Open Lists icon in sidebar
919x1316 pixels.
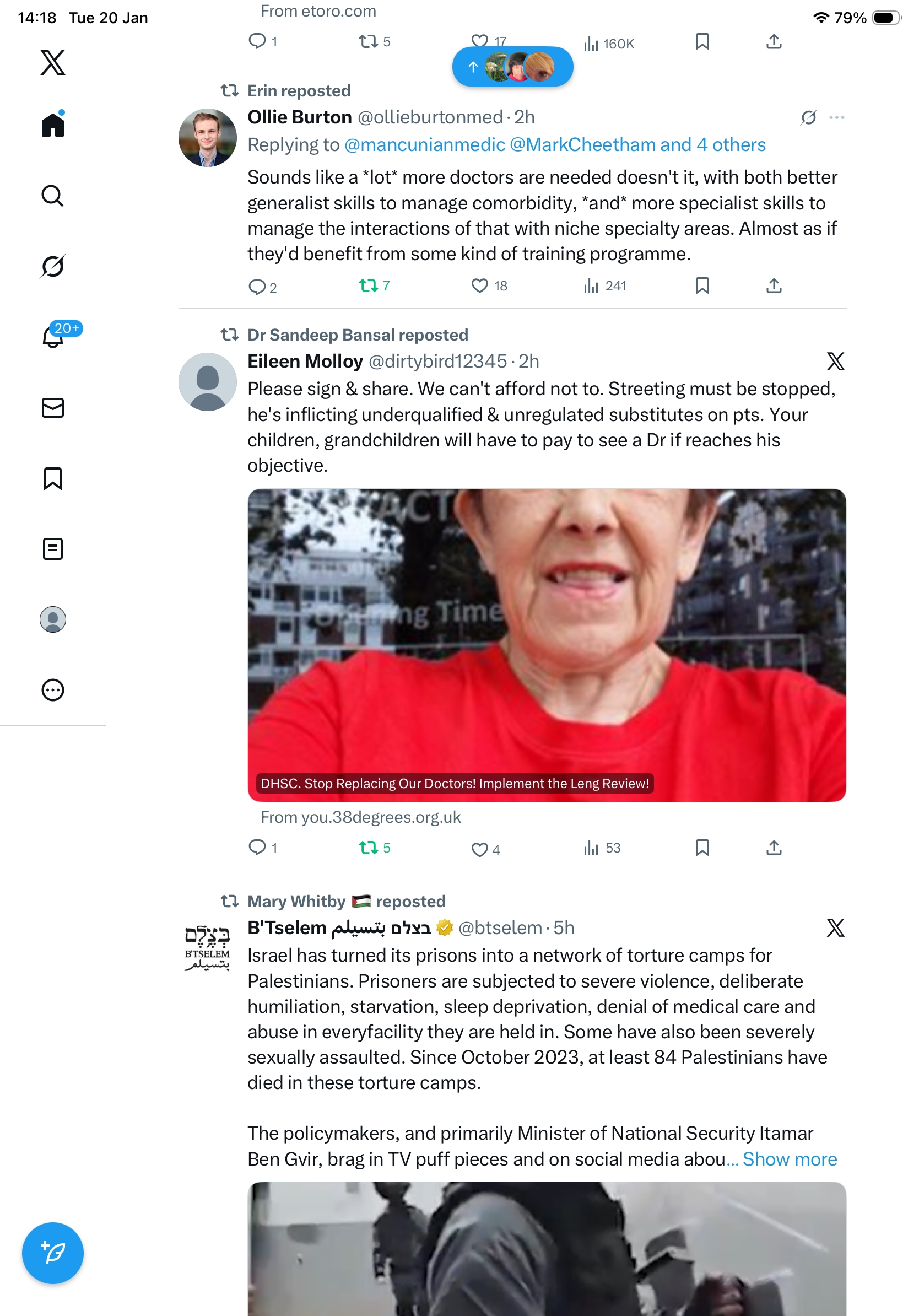53,548
